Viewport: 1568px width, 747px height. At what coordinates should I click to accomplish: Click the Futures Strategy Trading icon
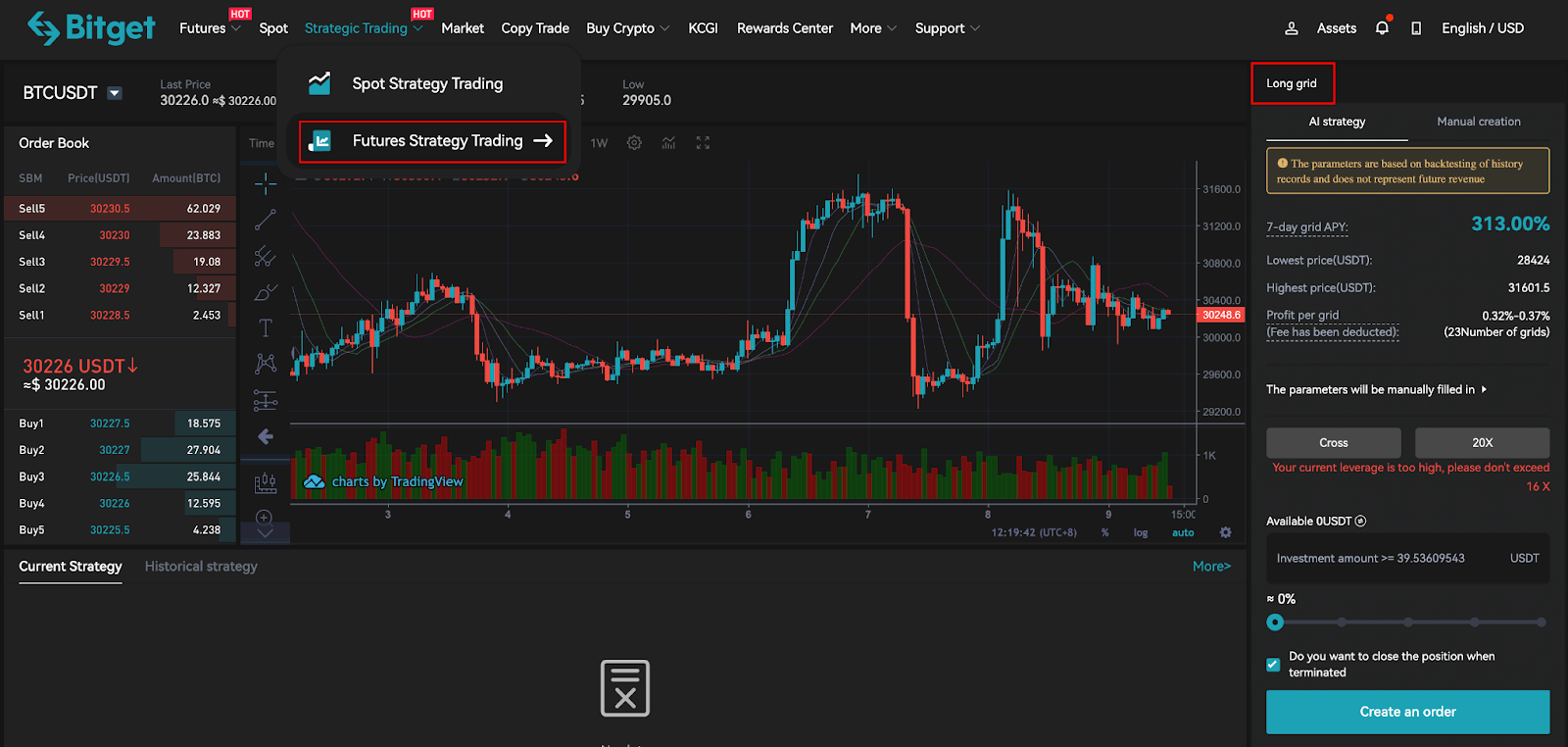[x=319, y=141]
